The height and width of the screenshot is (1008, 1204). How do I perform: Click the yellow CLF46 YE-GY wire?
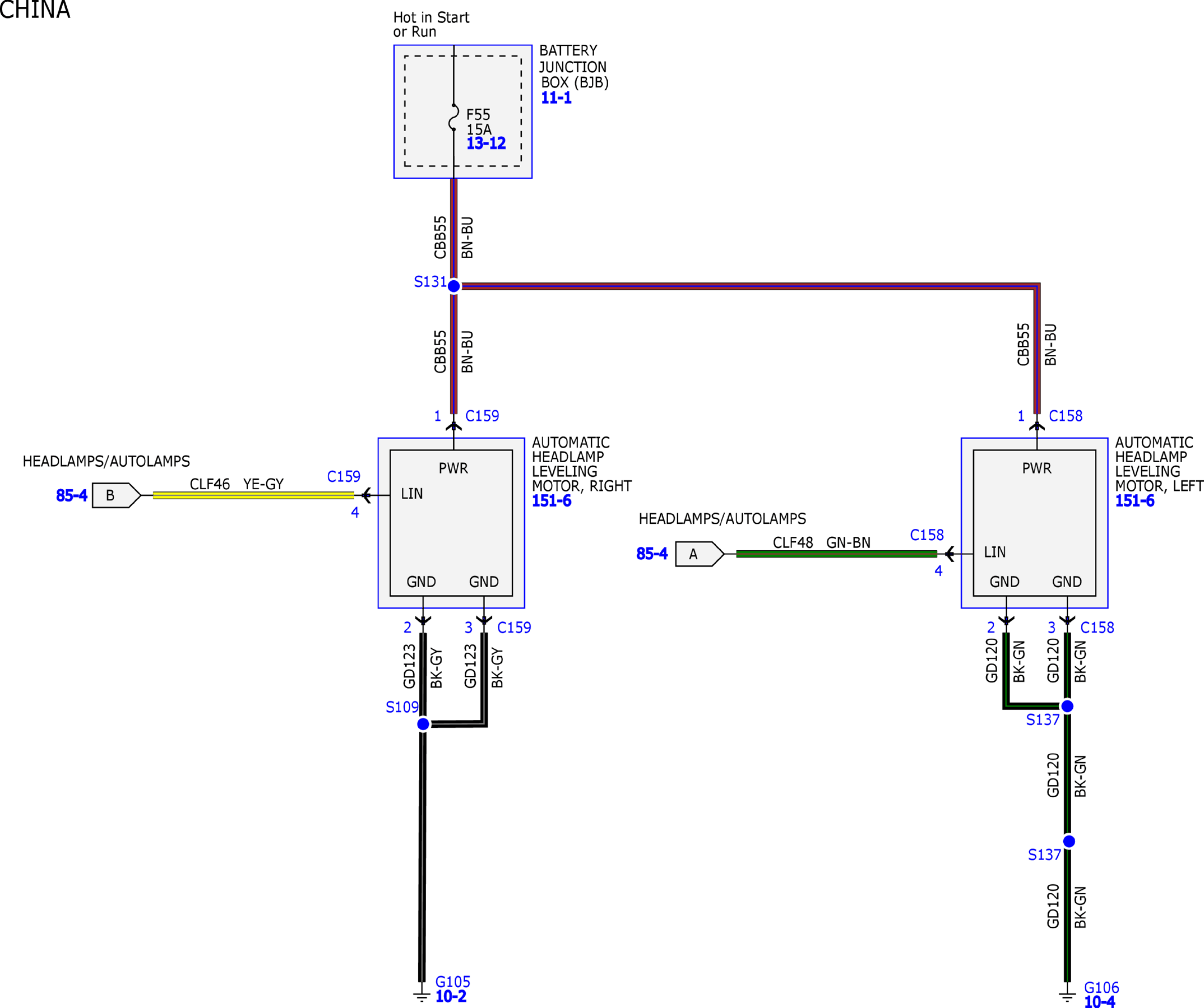[x=253, y=495]
